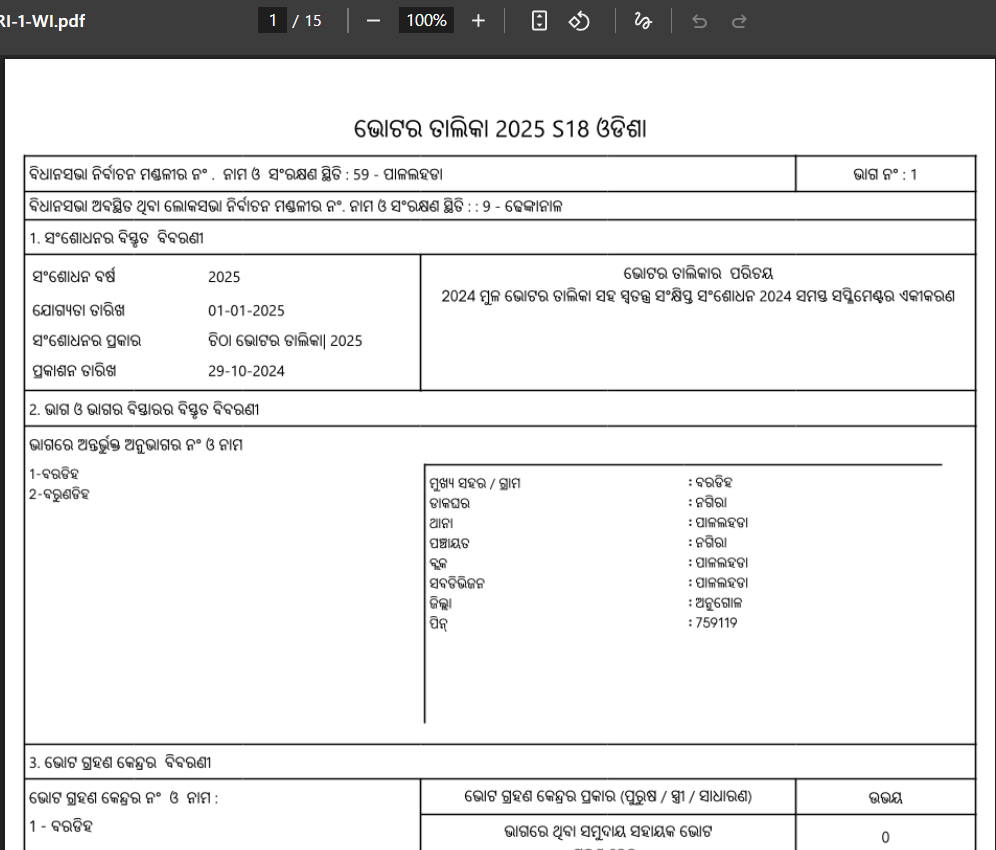Click the fit to page icon

point(539,21)
